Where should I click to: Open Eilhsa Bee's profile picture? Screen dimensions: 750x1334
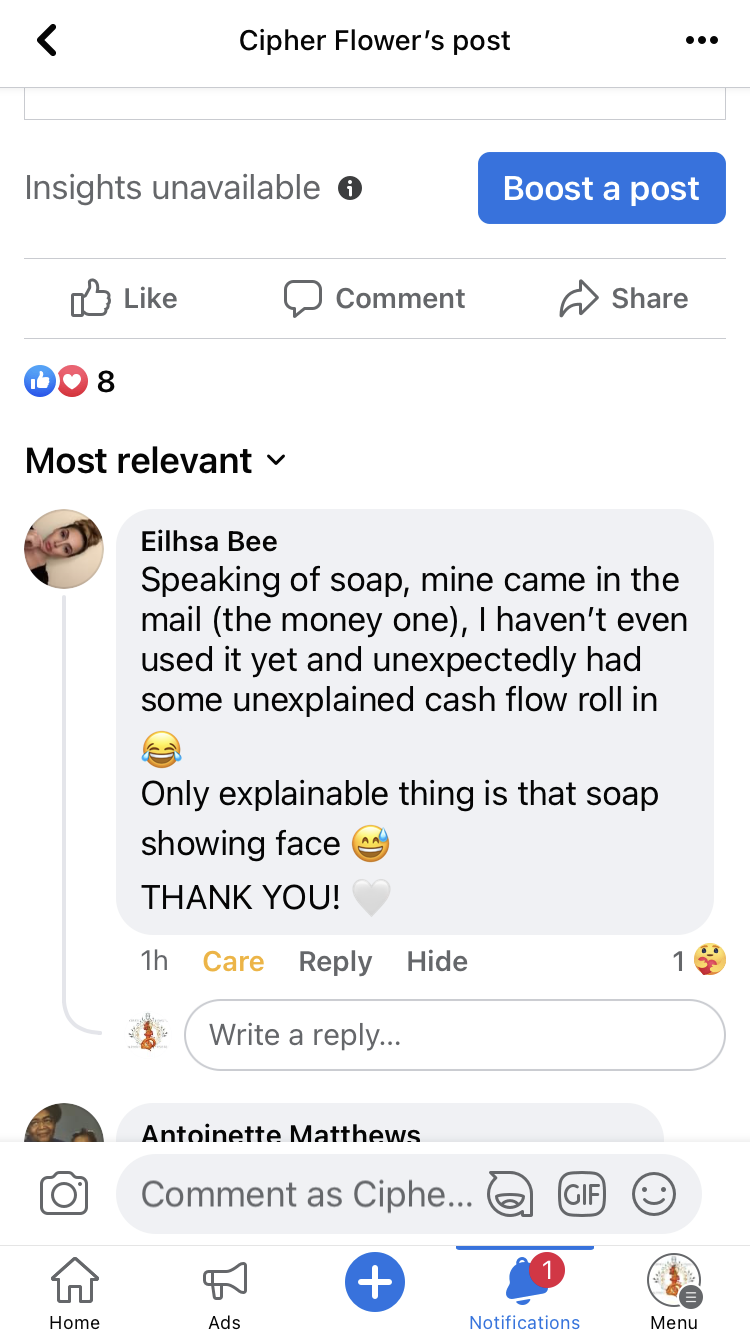63,549
